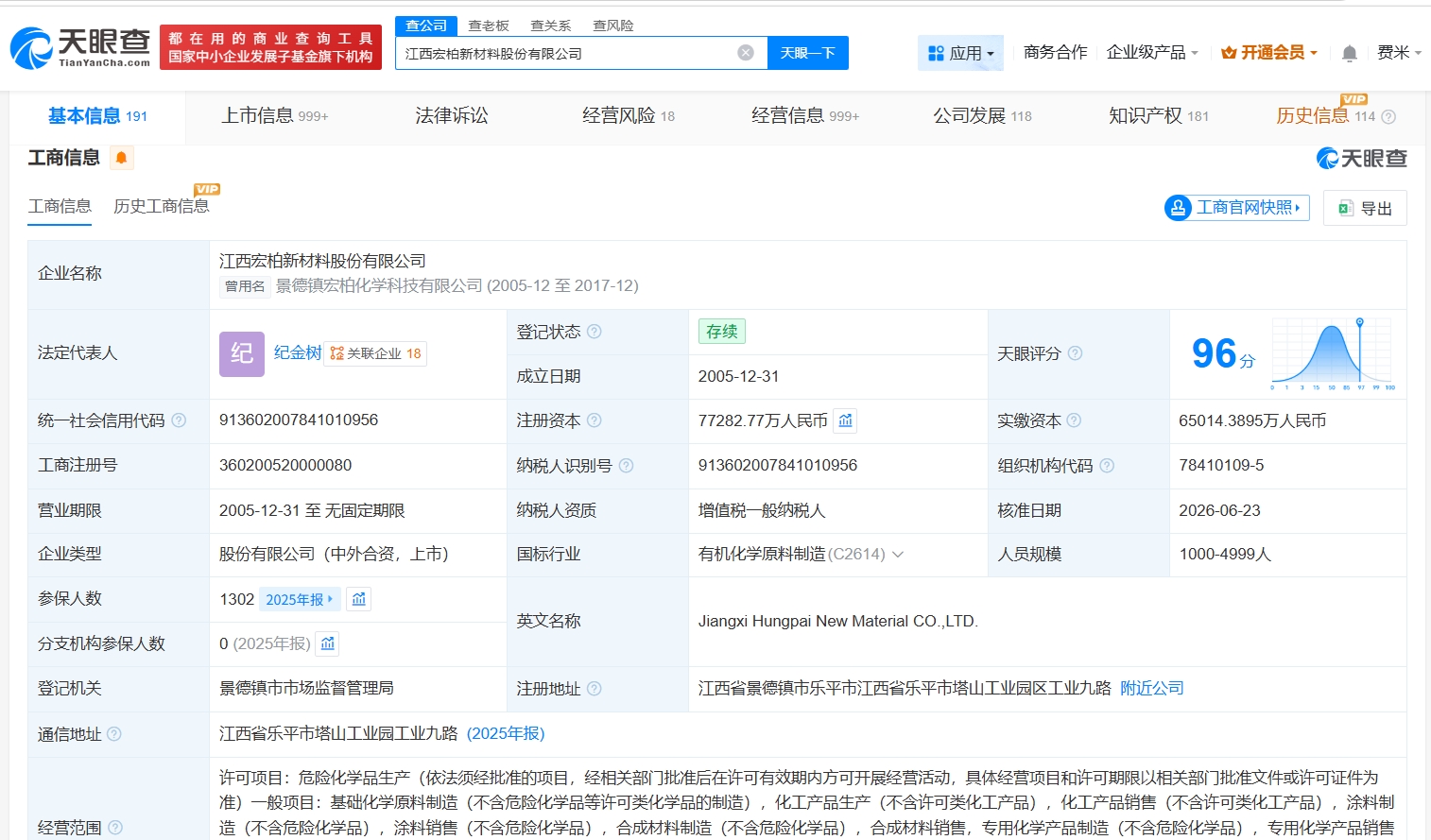Image resolution: width=1431 pixels, height=840 pixels.
Task: Open the 上市信息 tab
Action: tap(274, 116)
